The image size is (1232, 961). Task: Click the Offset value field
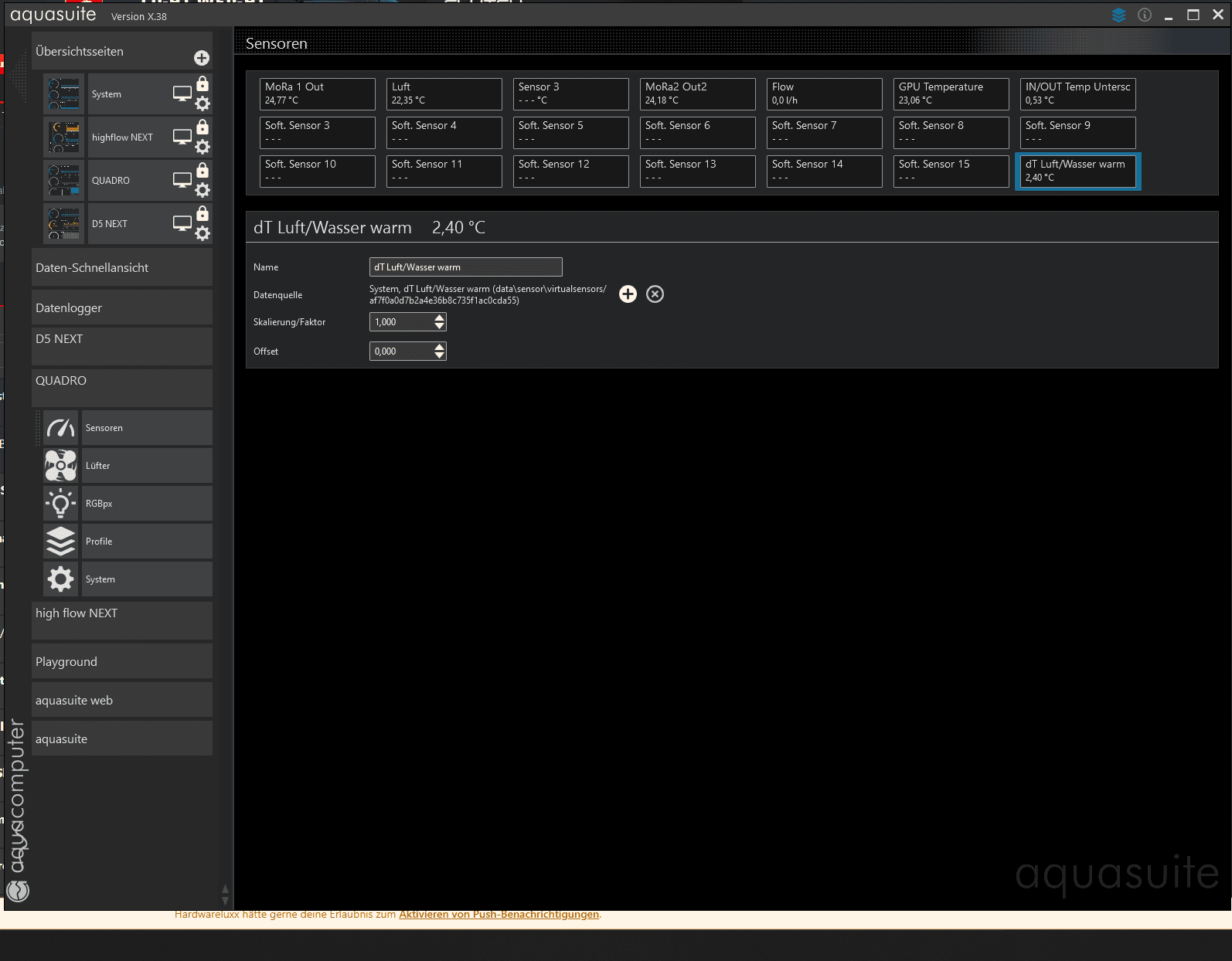pos(402,351)
